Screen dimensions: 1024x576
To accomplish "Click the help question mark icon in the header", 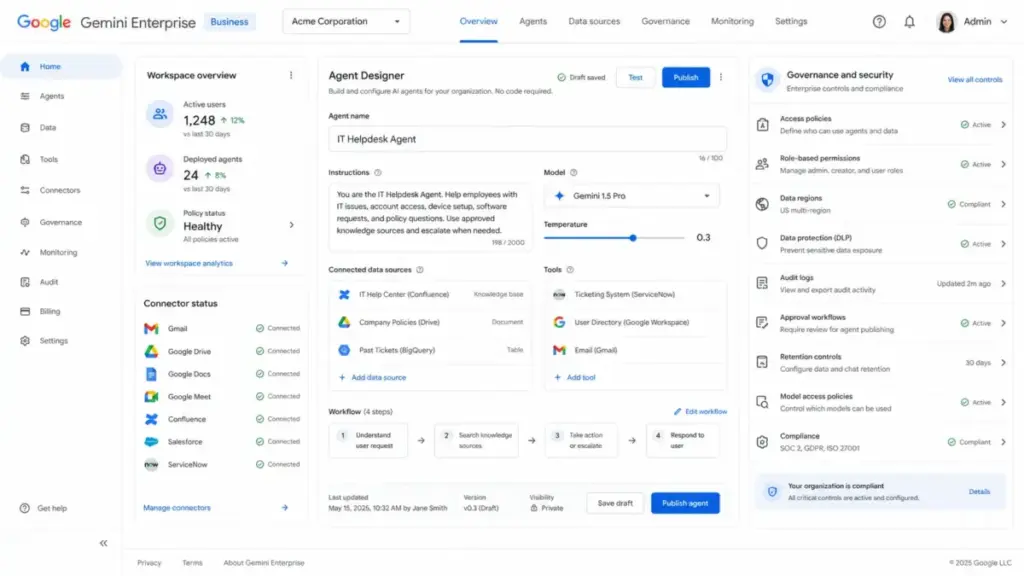I will tap(879, 22).
